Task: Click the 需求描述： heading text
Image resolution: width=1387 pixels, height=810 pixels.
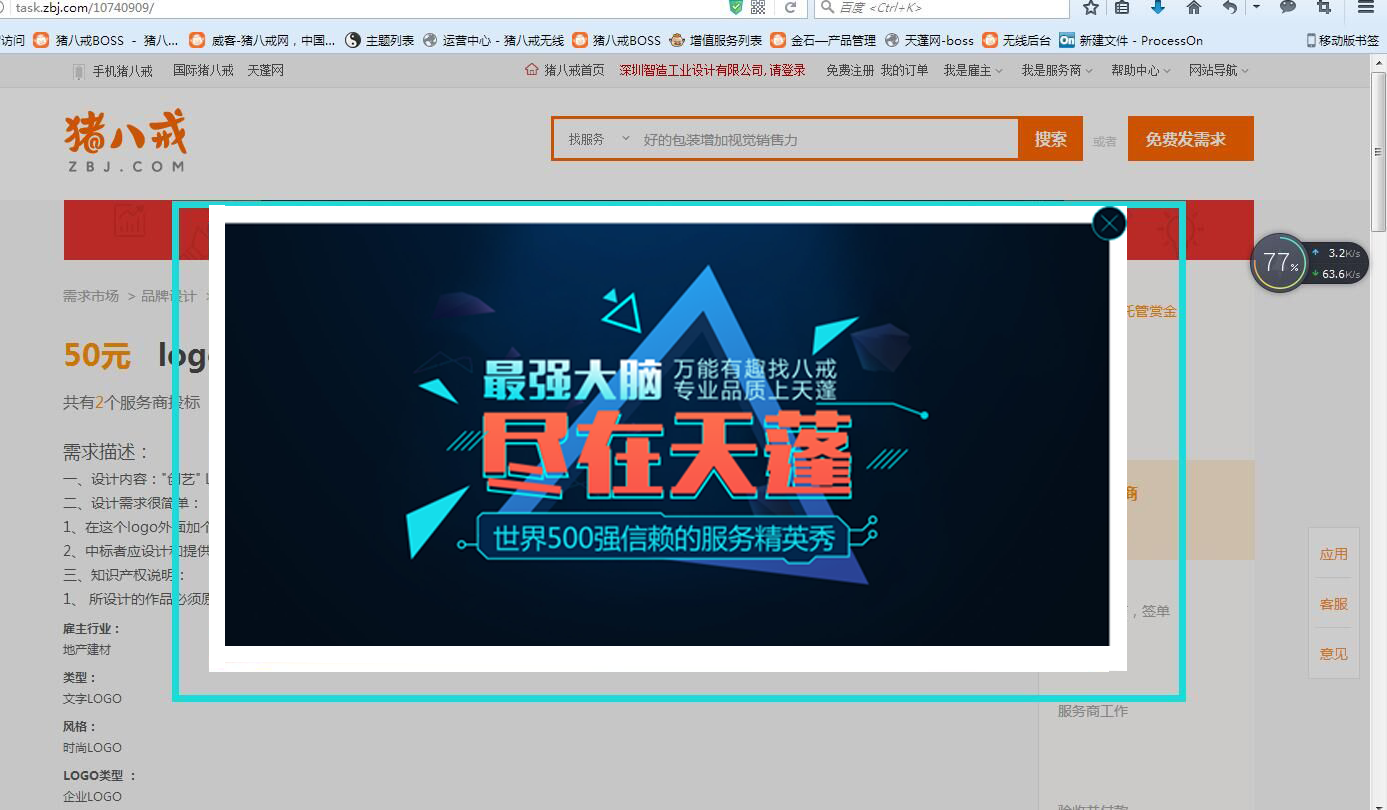Action: coord(106,452)
